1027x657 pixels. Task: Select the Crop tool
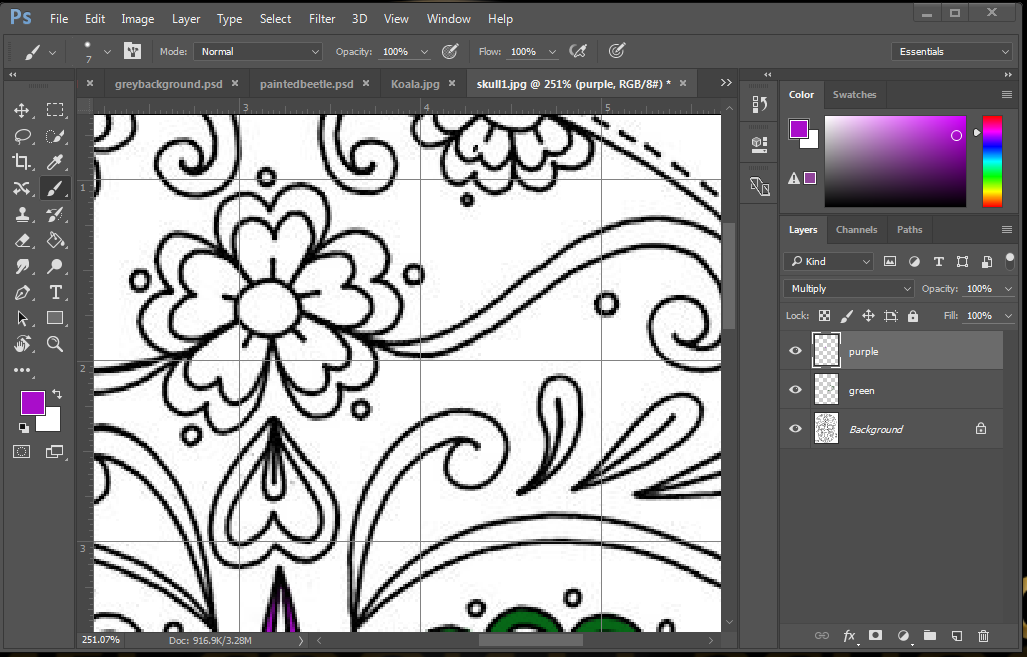tap(22, 162)
